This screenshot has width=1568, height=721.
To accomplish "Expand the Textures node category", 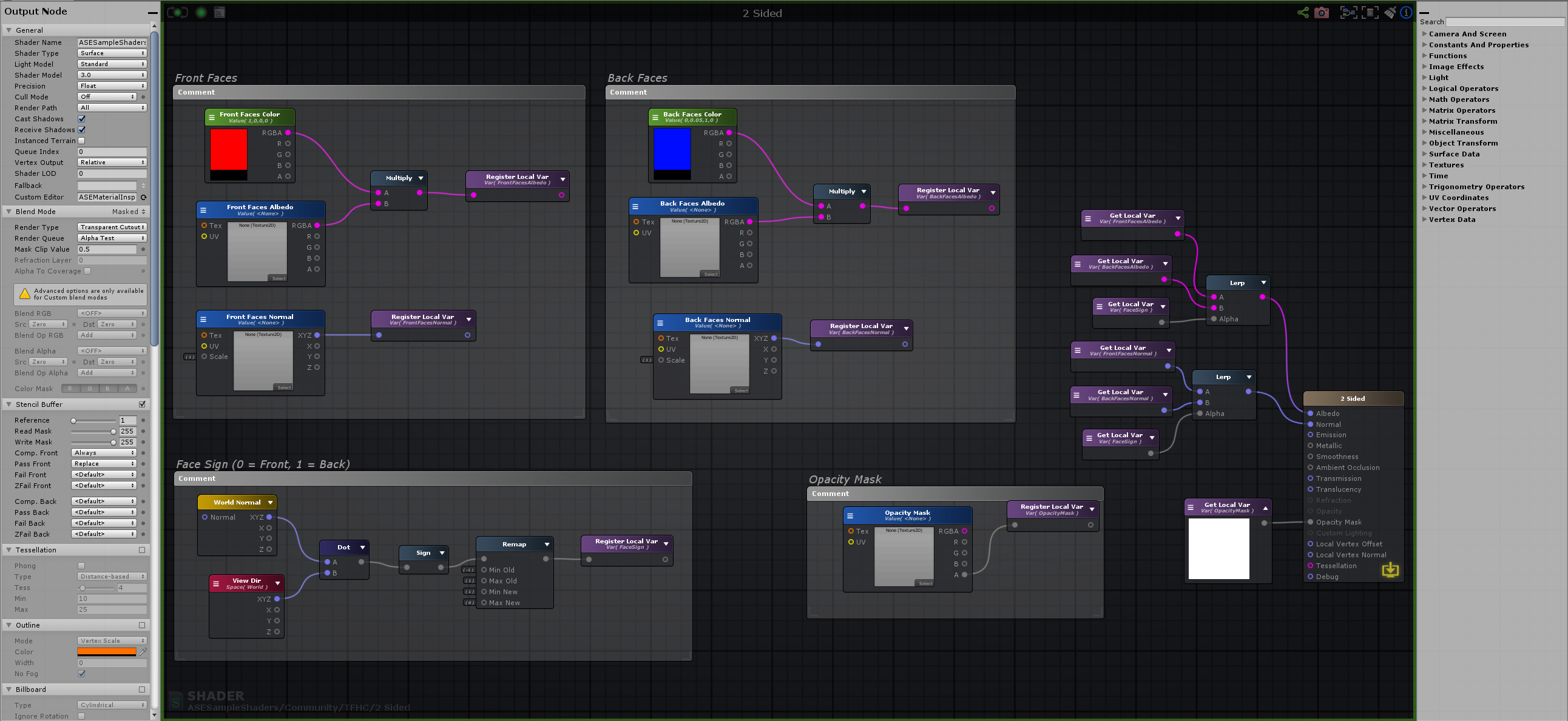I will point(1445,165).
